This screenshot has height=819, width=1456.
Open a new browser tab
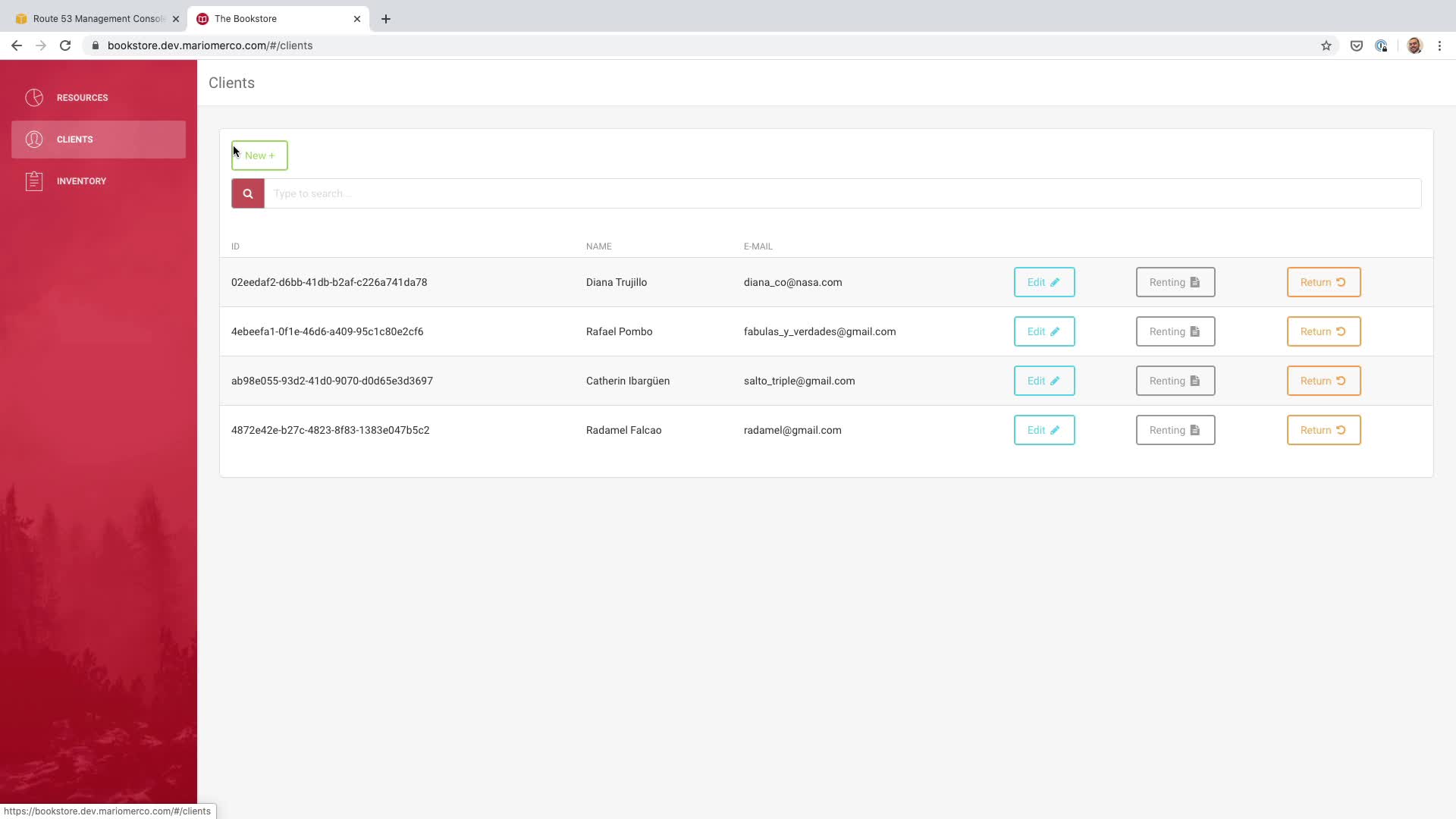pos(386,19)
